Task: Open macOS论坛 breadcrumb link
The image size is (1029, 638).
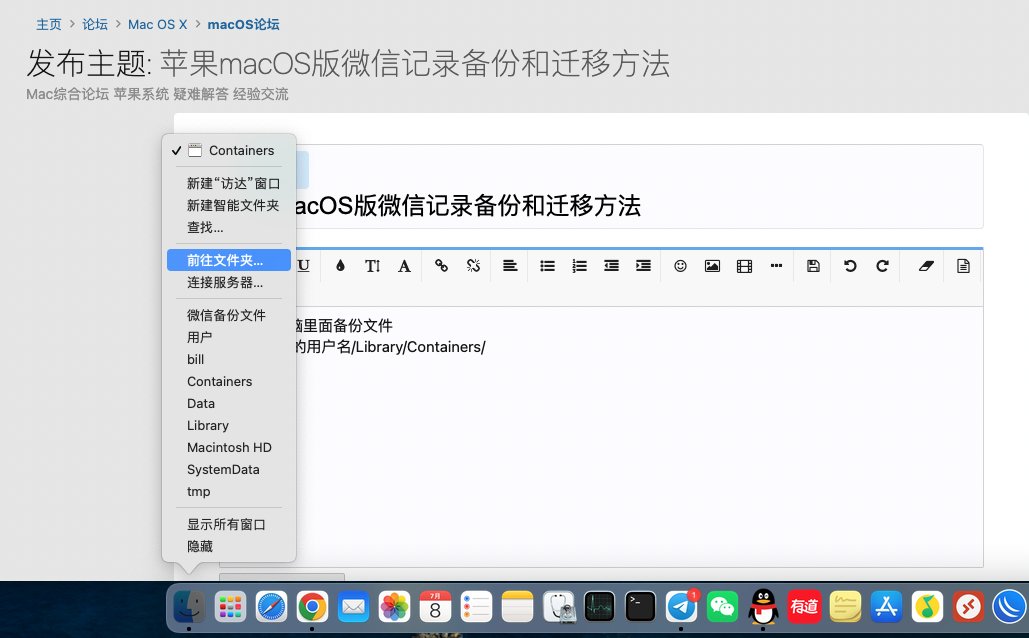Action: pyautogui.click(x=243, y=24)
